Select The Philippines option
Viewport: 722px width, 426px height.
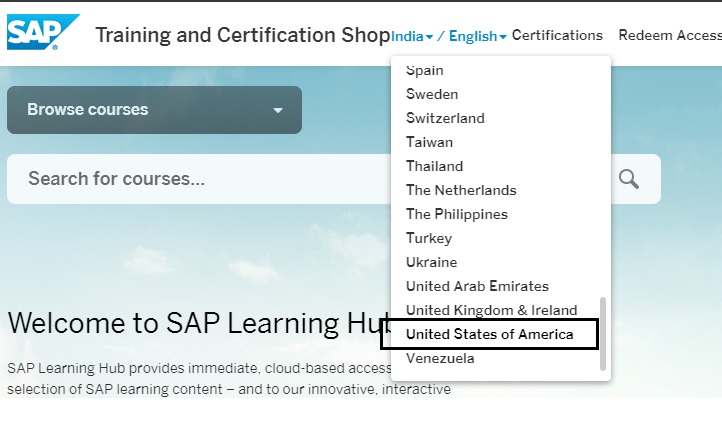456,214
